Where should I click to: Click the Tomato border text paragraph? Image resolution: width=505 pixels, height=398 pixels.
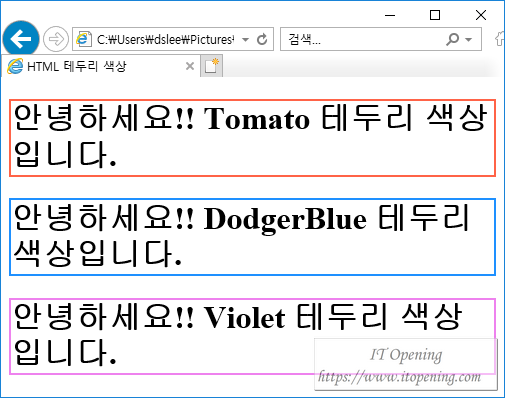coord(252,138)
